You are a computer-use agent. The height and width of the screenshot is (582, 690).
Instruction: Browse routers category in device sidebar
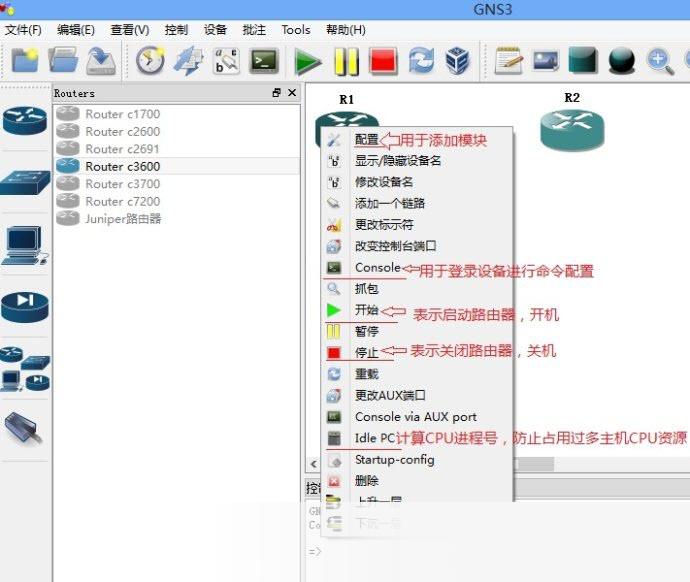click(25, 120)
